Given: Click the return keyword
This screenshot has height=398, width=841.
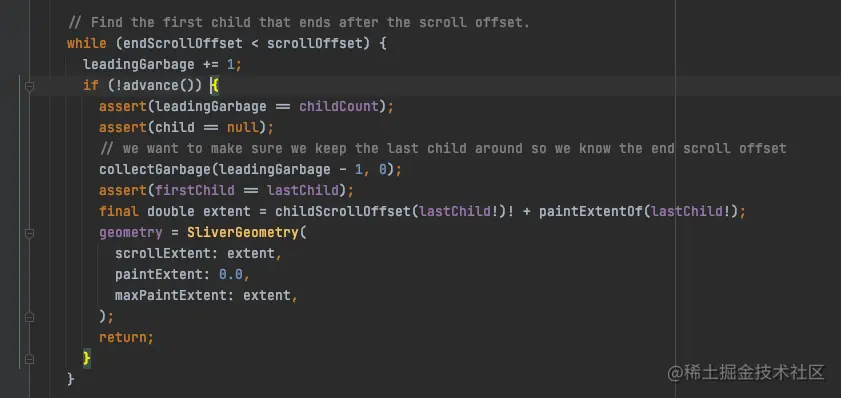Looking at the screenshot, I should [123, 337].
